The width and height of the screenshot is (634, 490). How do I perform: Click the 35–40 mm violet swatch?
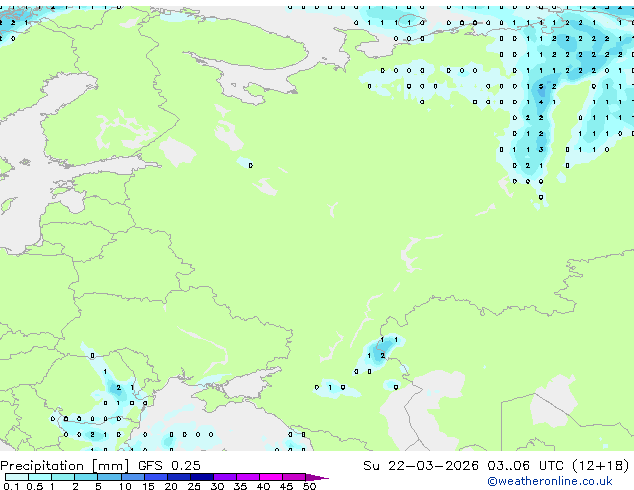click(x=248, y=477)
